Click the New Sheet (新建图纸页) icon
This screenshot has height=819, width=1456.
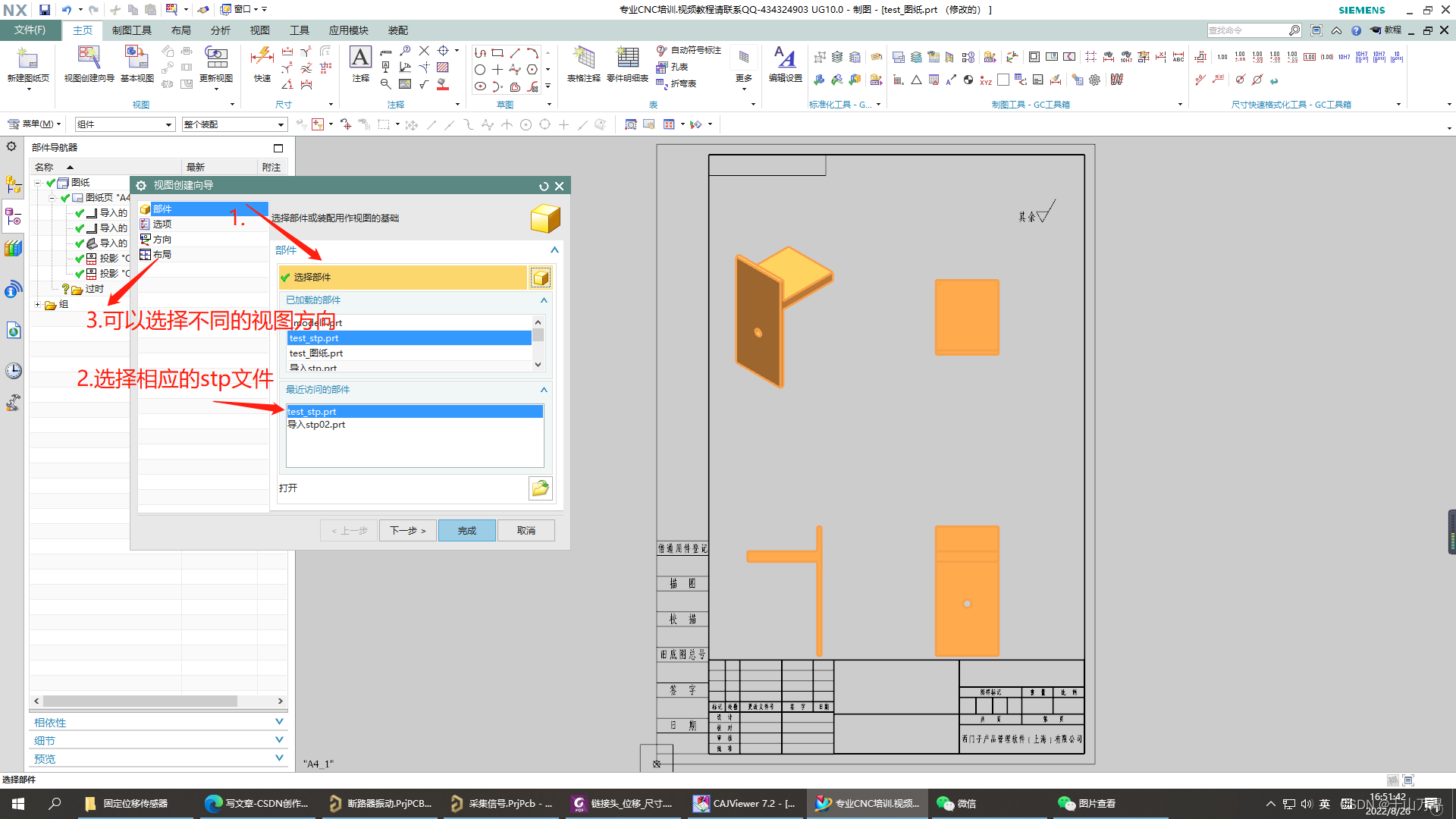27,59
